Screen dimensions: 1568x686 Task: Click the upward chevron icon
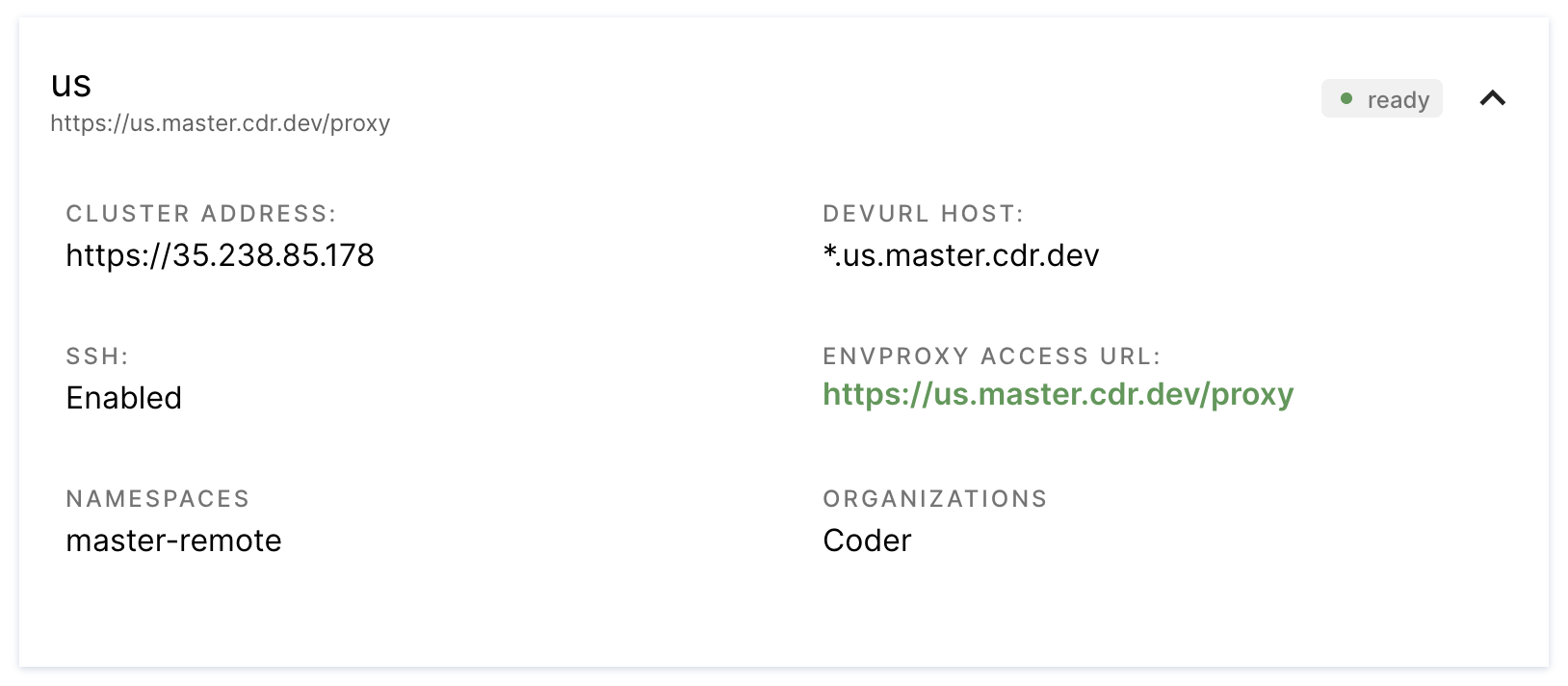[1492, 98]
